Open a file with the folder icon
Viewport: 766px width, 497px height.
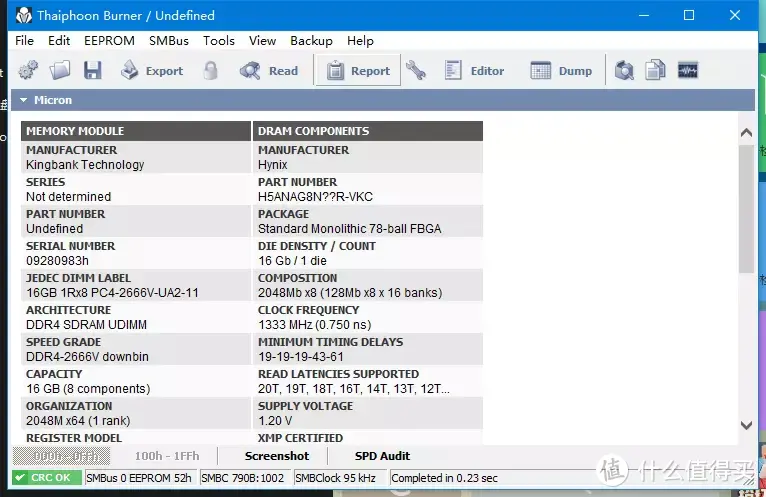click(x=60, y=70)
